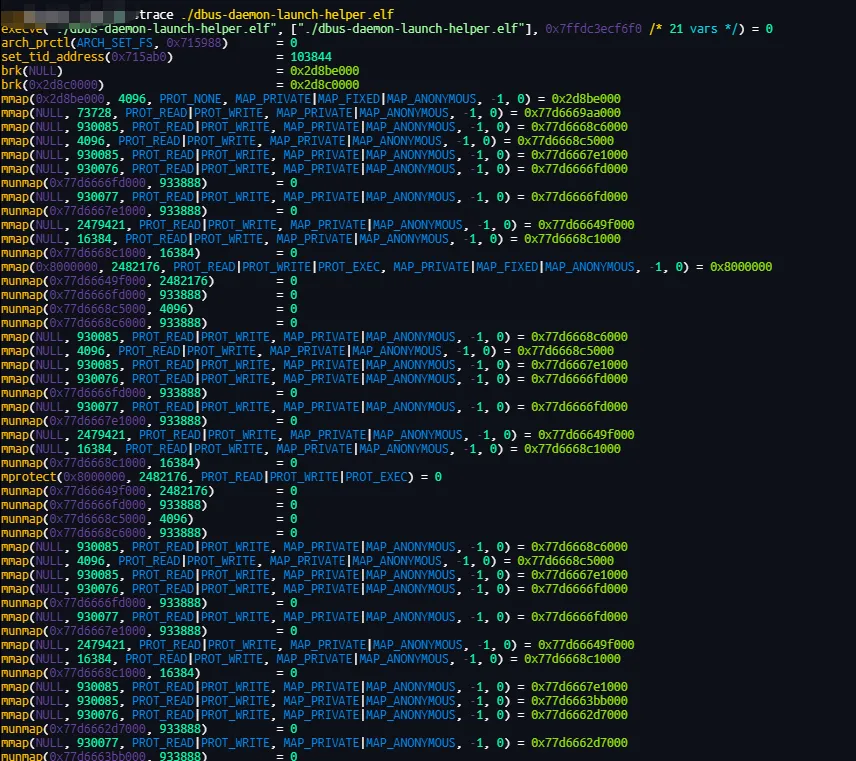Screen dimensions: 856x761
Task: Select the 0x2d8be000 result of brk(NULL)
Action: [x=324, y=71]
